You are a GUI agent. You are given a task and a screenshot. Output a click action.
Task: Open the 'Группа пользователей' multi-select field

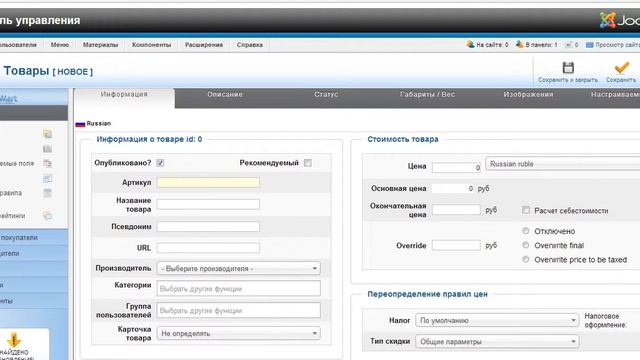coord(238,310)
